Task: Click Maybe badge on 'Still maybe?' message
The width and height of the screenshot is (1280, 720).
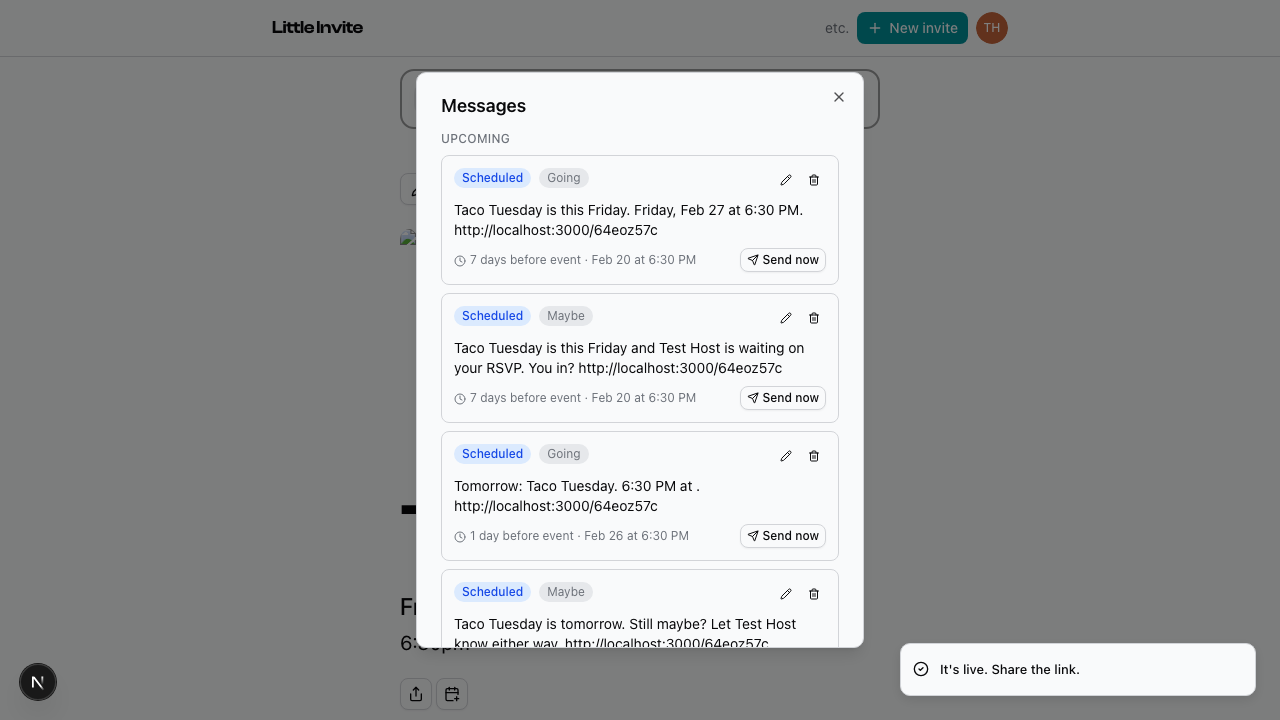Action: coord(566,592)
